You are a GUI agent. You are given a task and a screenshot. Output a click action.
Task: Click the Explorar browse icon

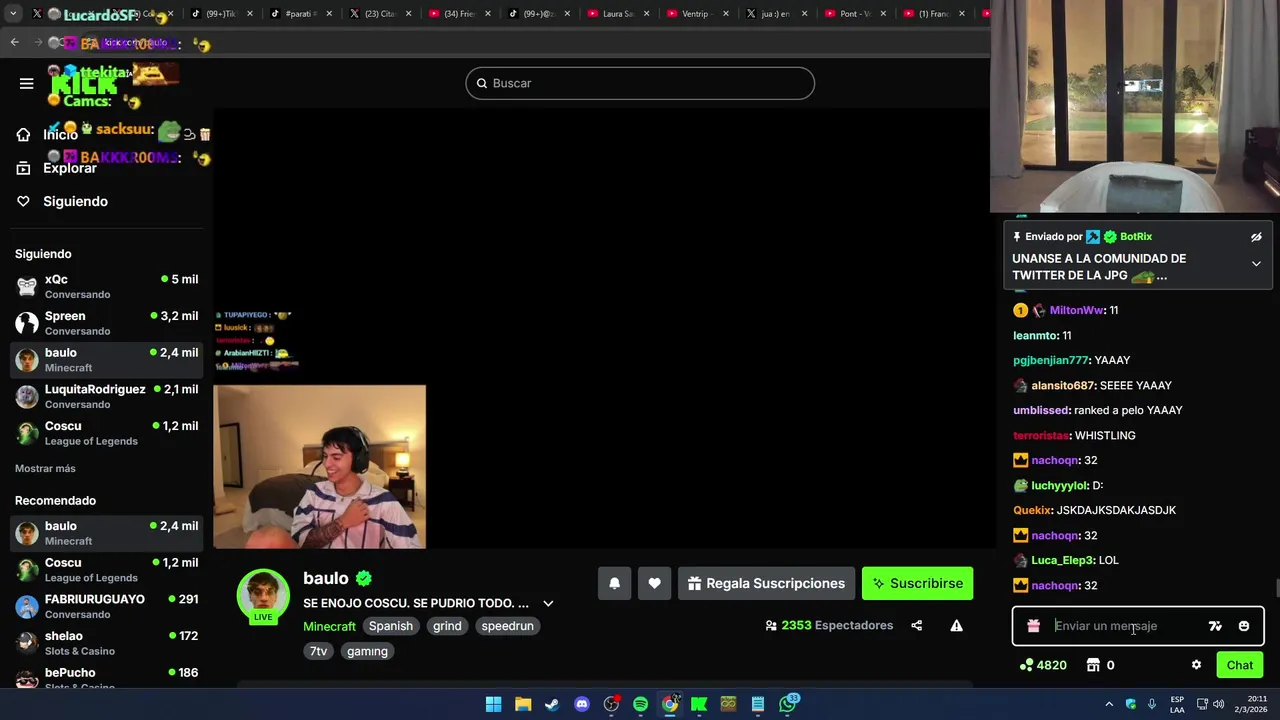point(23,168)
